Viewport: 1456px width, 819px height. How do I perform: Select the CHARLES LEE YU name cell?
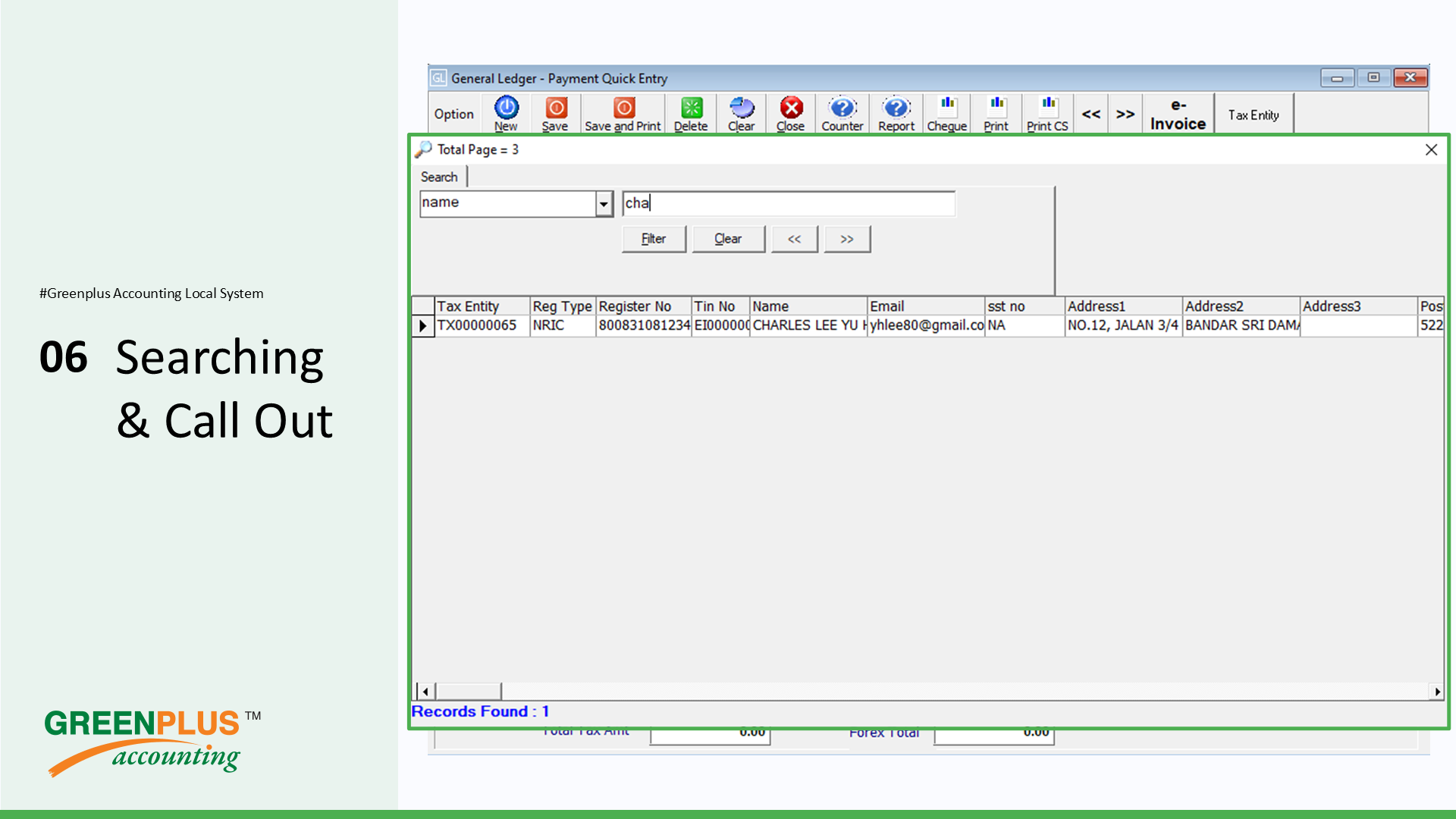[x=808, y=326]
